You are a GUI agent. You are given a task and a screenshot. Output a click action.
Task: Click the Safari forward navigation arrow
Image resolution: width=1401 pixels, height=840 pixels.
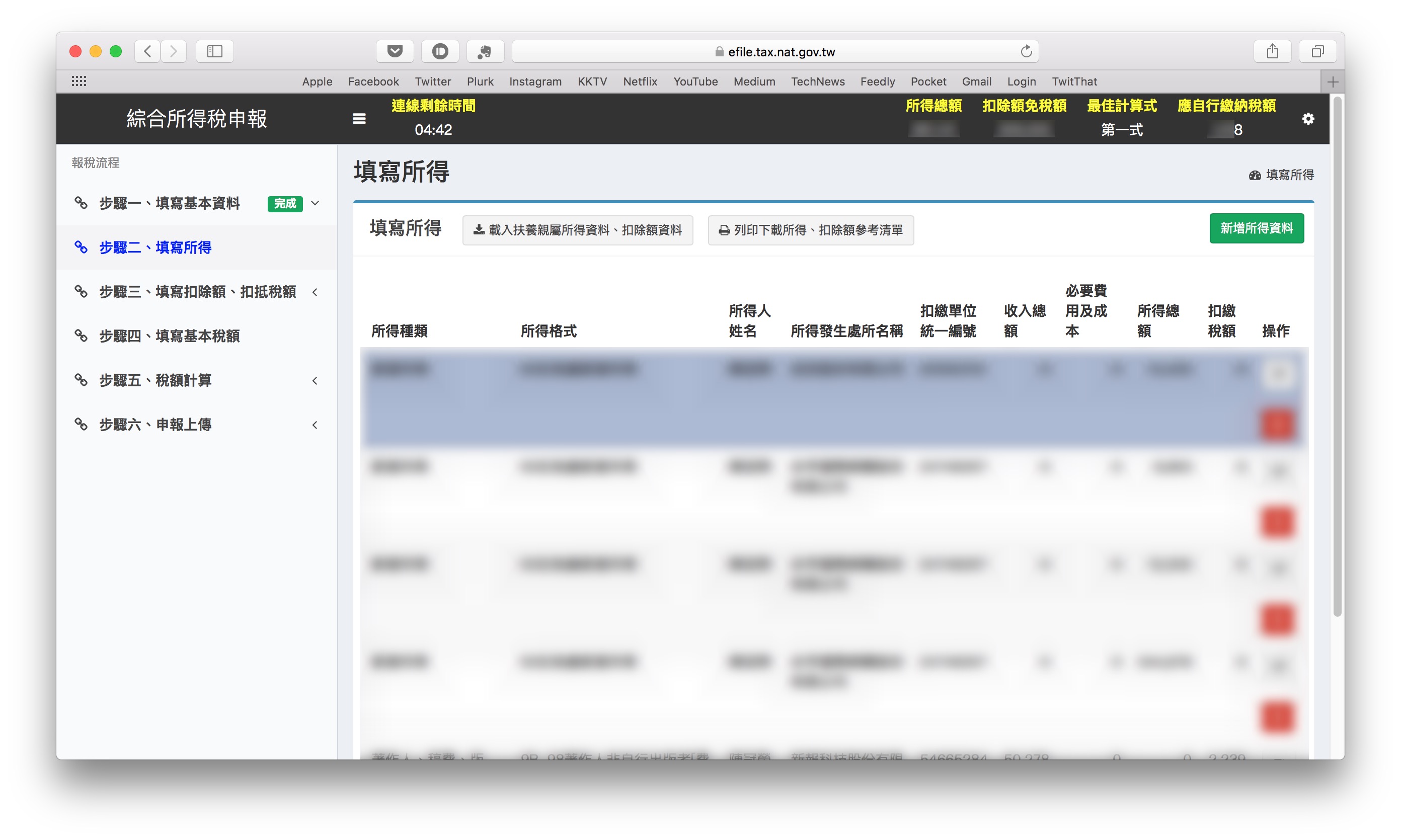pyautogui.click(x=173, y=51)
